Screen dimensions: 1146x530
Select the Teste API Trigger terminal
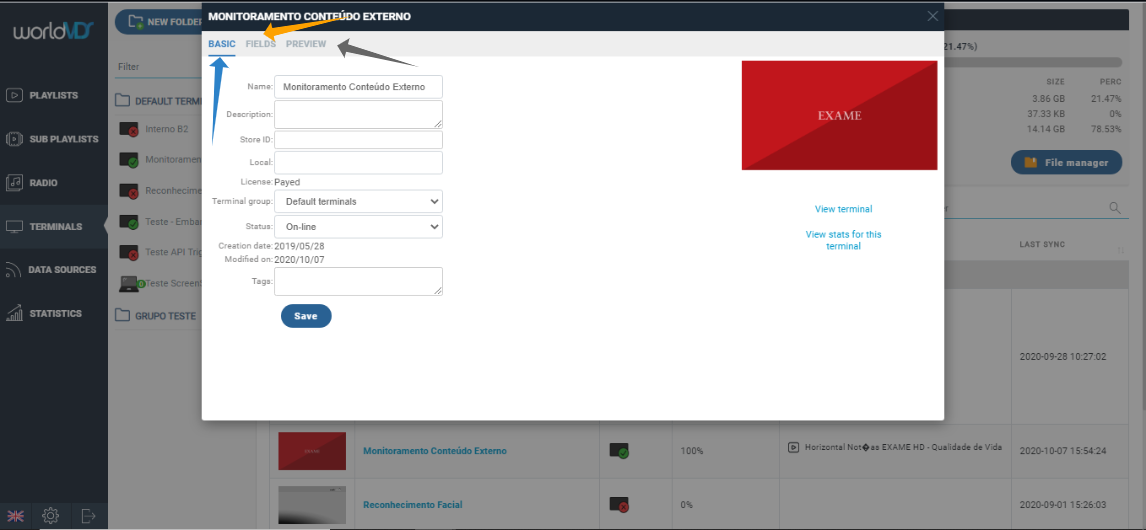(161, 253)
